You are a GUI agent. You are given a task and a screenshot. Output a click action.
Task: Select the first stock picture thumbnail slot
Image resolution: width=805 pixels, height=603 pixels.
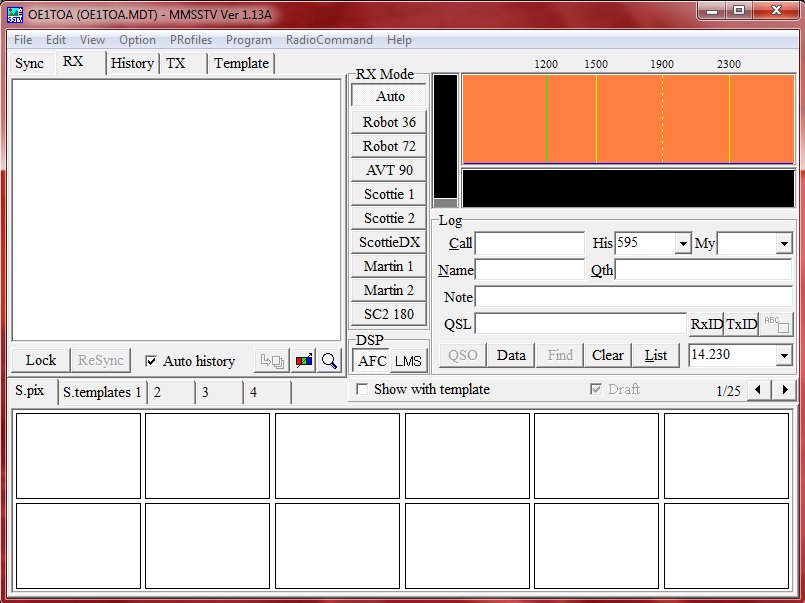[x=78, y=456]
